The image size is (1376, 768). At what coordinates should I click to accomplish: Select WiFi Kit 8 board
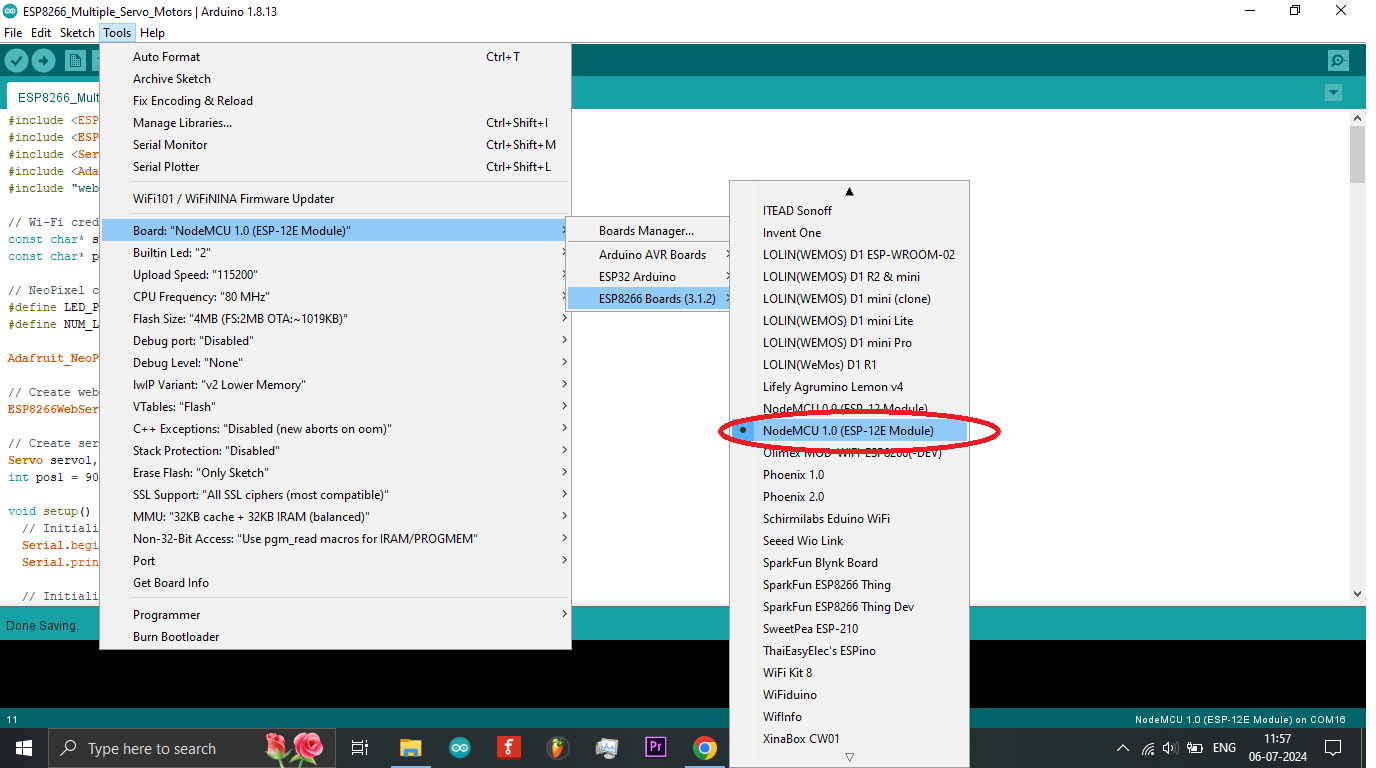849,673
